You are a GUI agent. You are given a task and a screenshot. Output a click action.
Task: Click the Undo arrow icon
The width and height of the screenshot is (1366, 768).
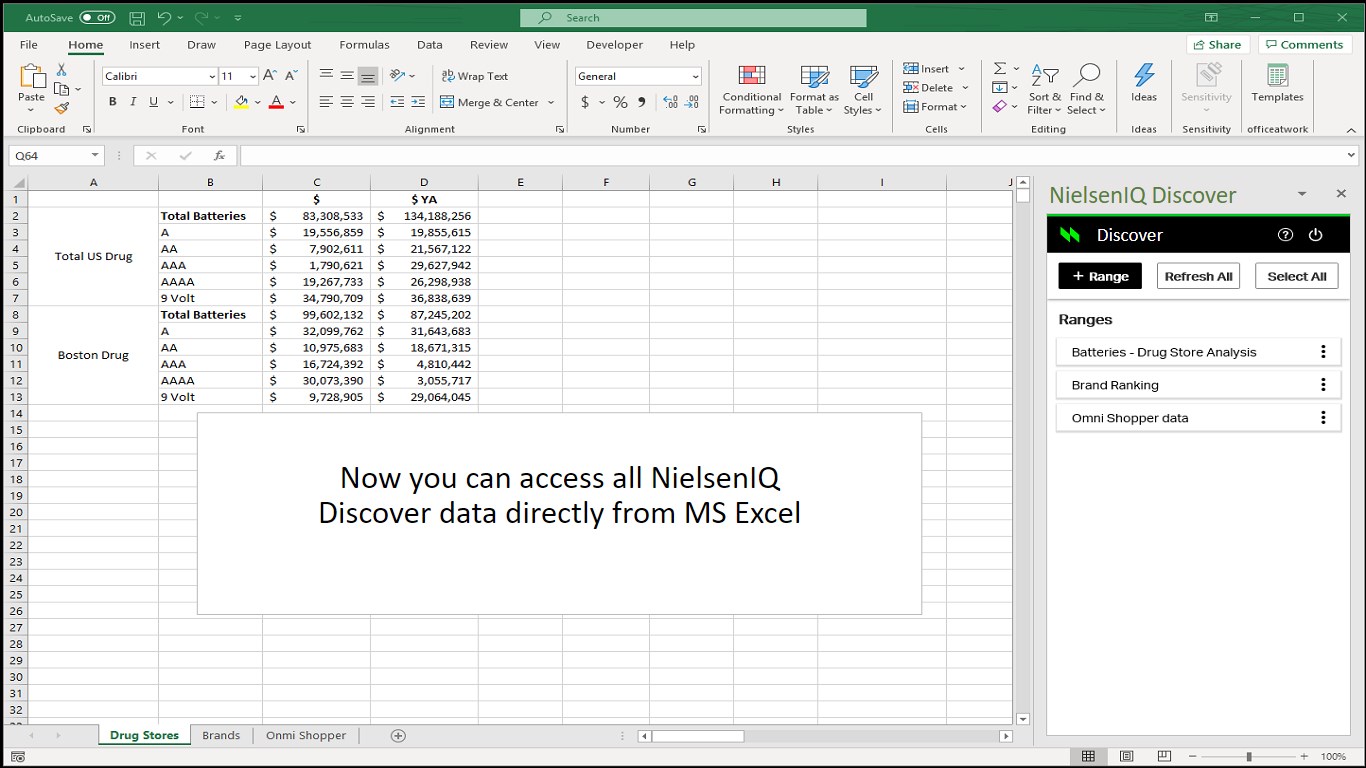(164, 17)
